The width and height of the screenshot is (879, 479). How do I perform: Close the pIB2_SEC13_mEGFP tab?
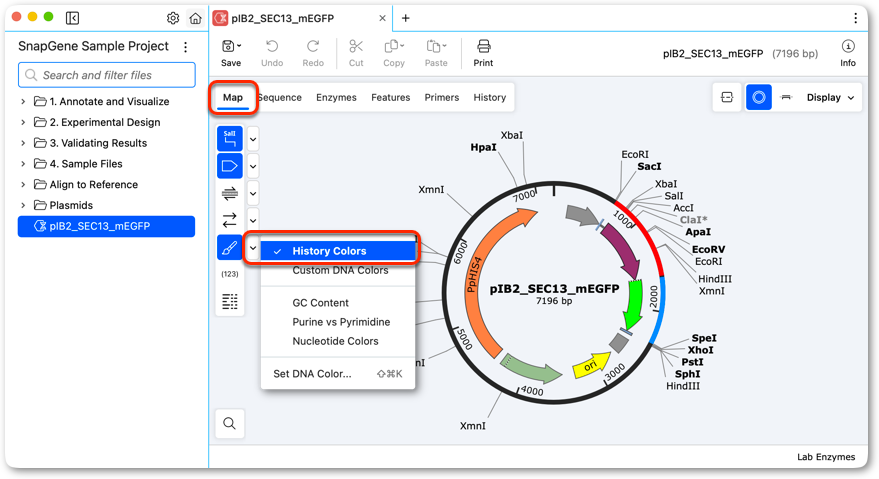pos(382,18)
